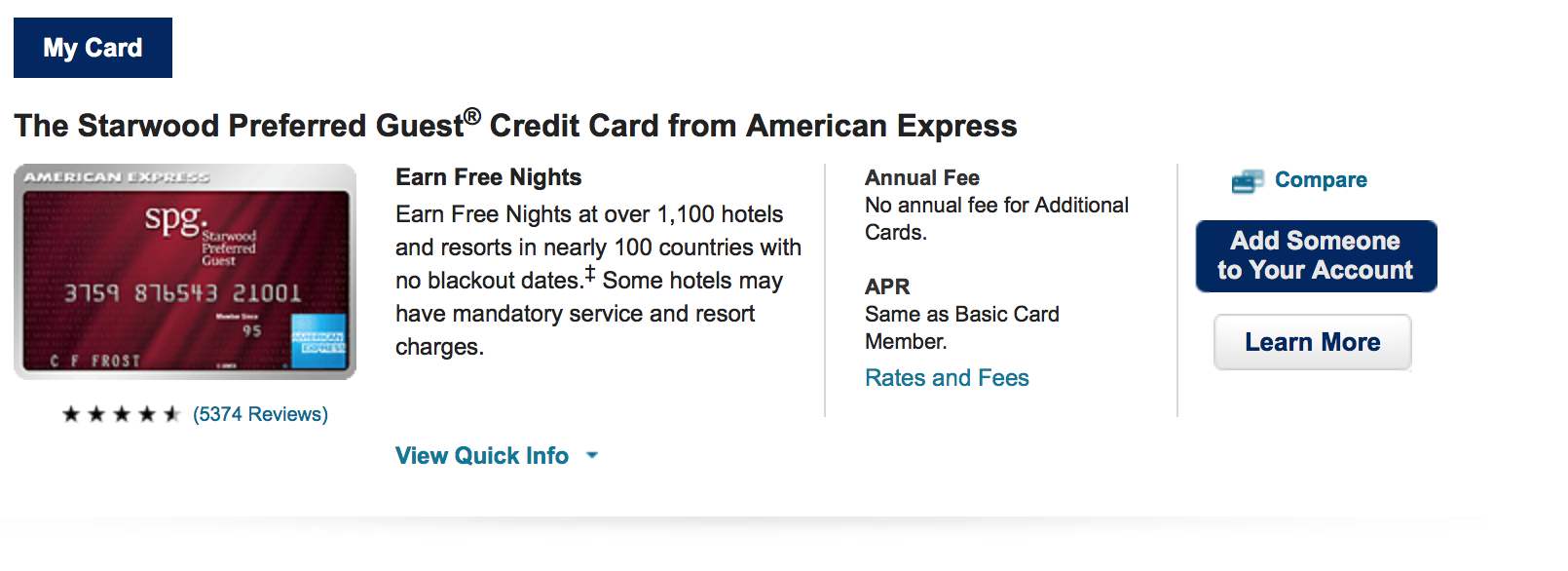Screen dimensions: 1568x571
Task: Click the Learn More button
Action: (1312, 342)
